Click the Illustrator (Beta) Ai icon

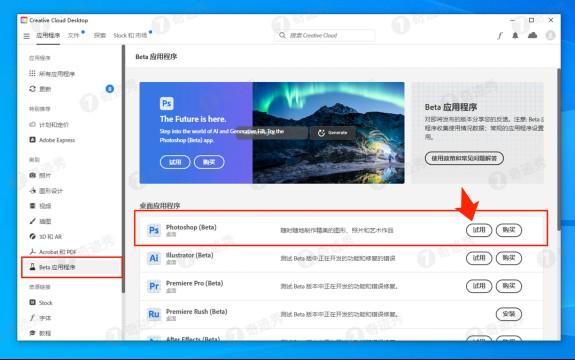(154, 258)
